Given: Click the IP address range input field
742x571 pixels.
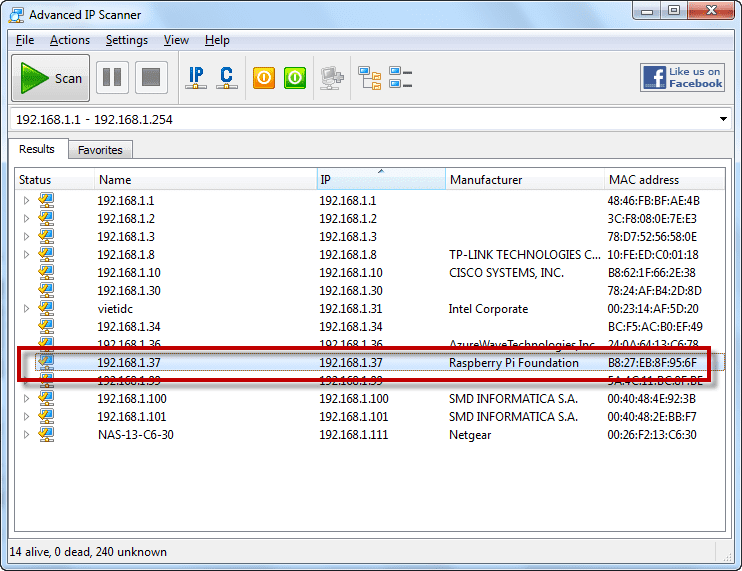Looking at the screenshot, I should click(360, 120).
